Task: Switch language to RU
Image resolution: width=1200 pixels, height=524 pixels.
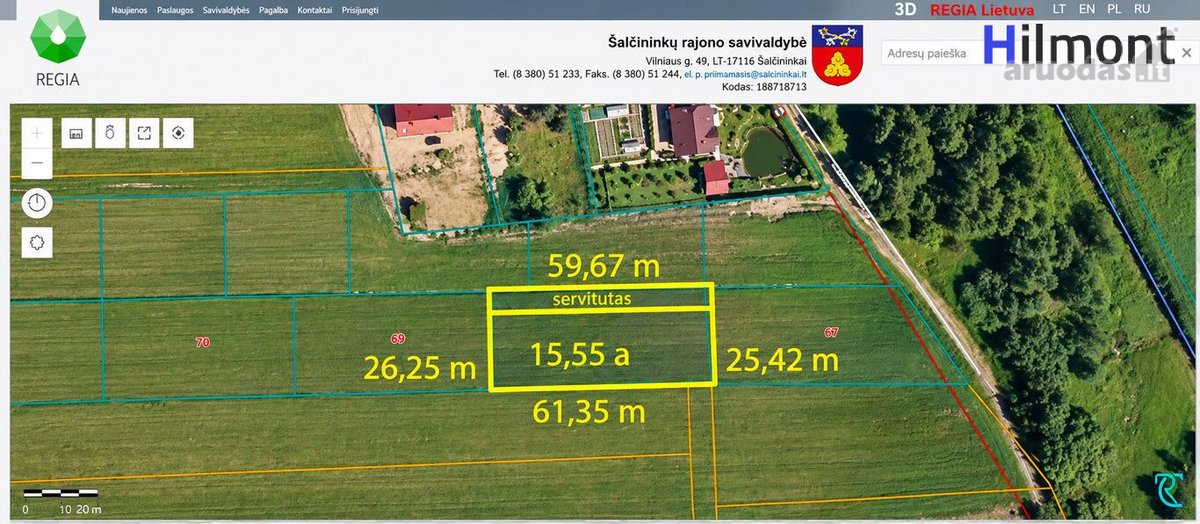Action: pyautogui.click(x=1142, y=9)
